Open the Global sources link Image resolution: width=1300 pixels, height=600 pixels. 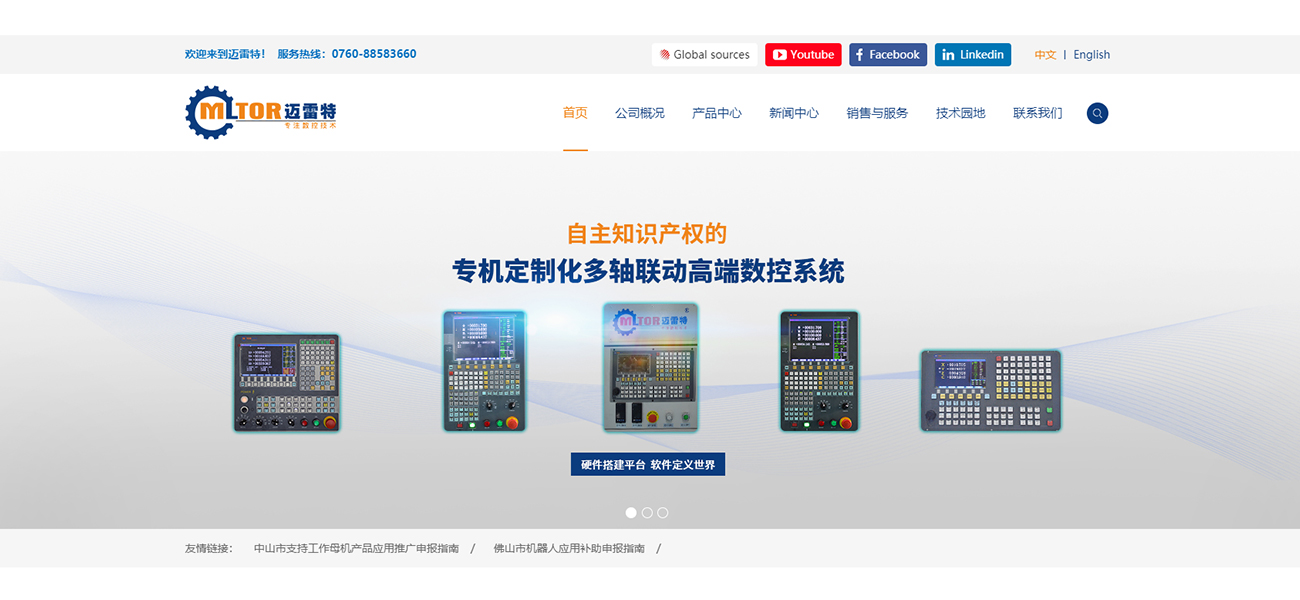point(704,55)
